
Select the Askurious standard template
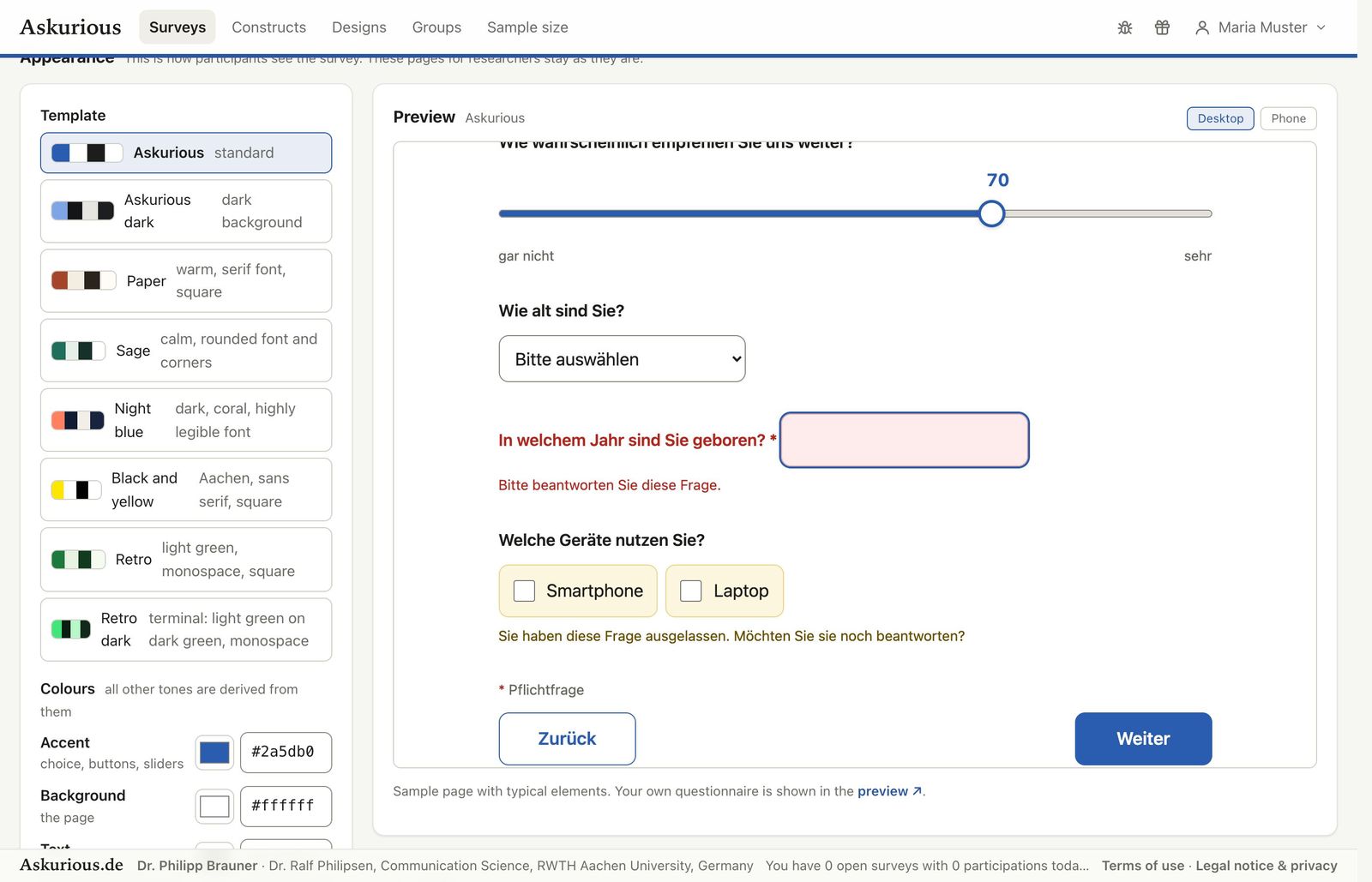point(186,153)
